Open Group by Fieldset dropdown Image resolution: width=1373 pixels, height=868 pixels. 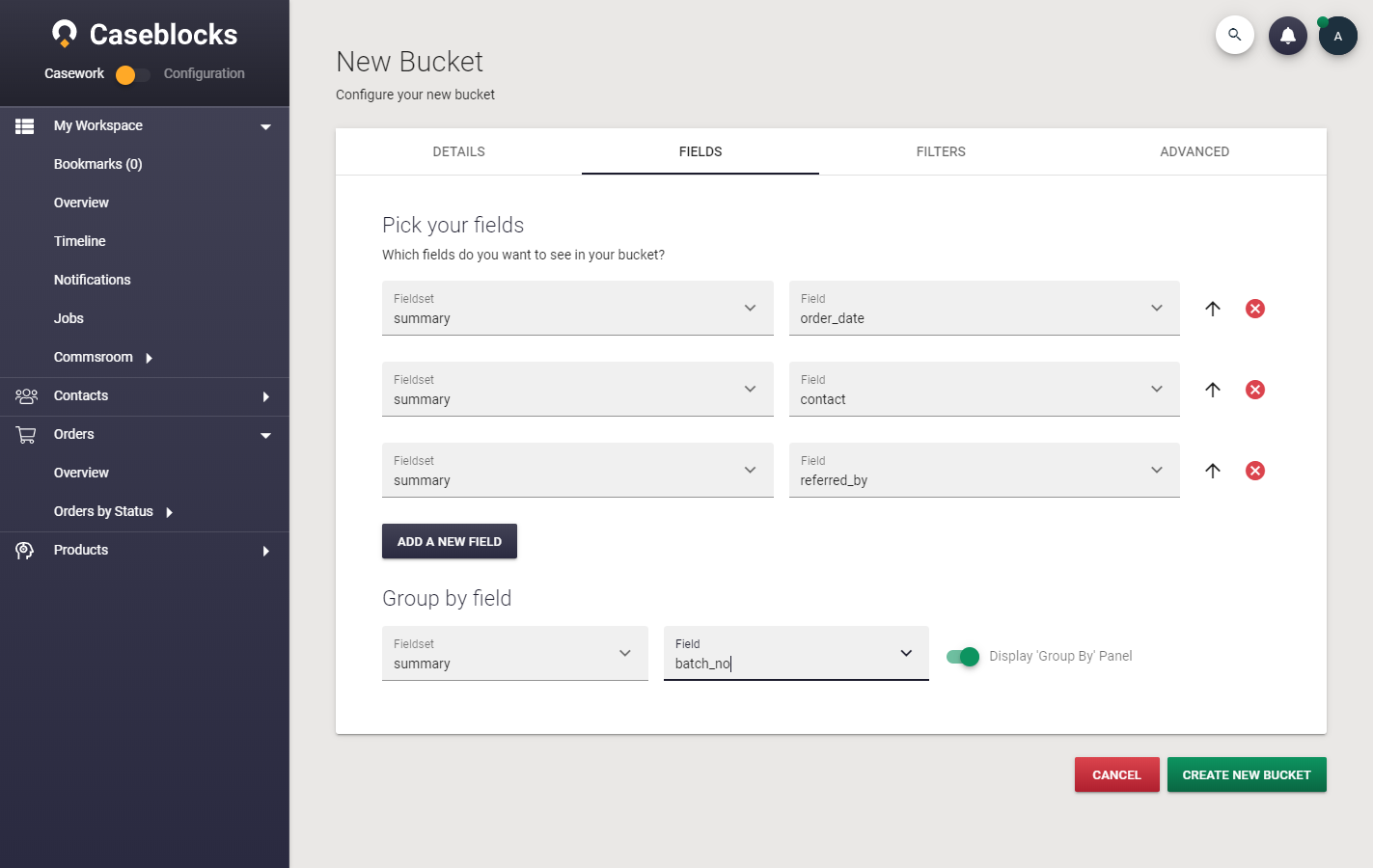tap(515, 654)
